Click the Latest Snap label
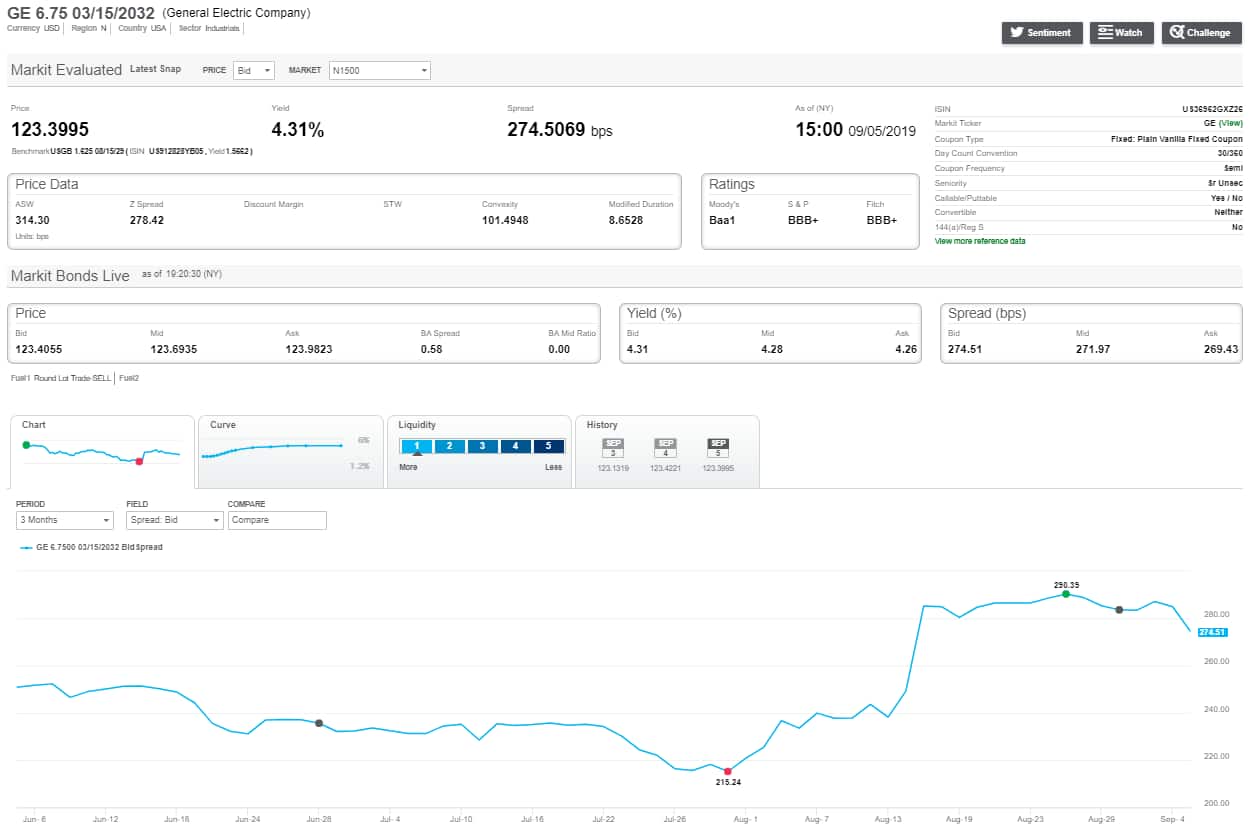The image size is (1251, 838). (155, 69)
